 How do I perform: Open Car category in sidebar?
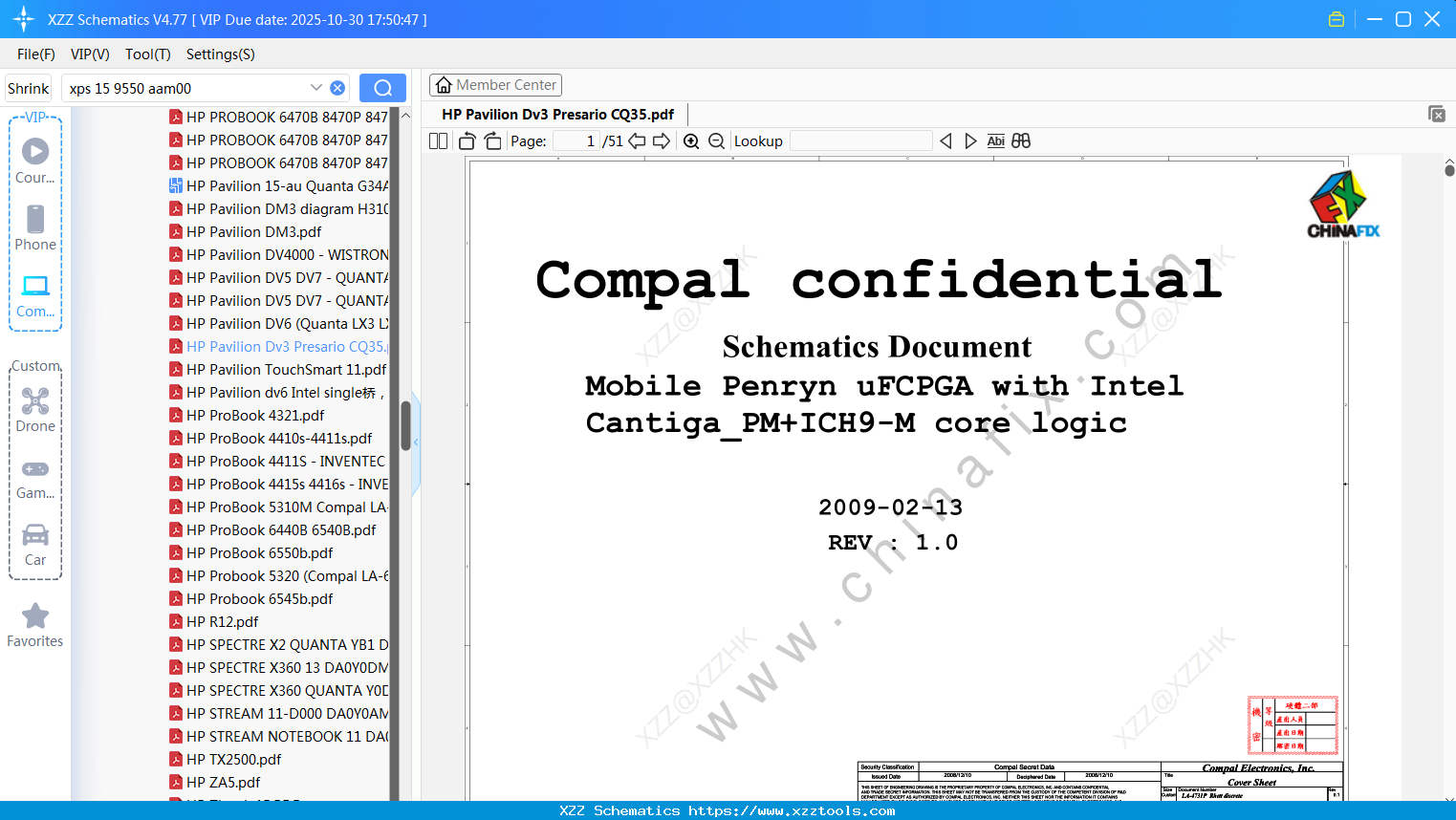click(35, 546)
